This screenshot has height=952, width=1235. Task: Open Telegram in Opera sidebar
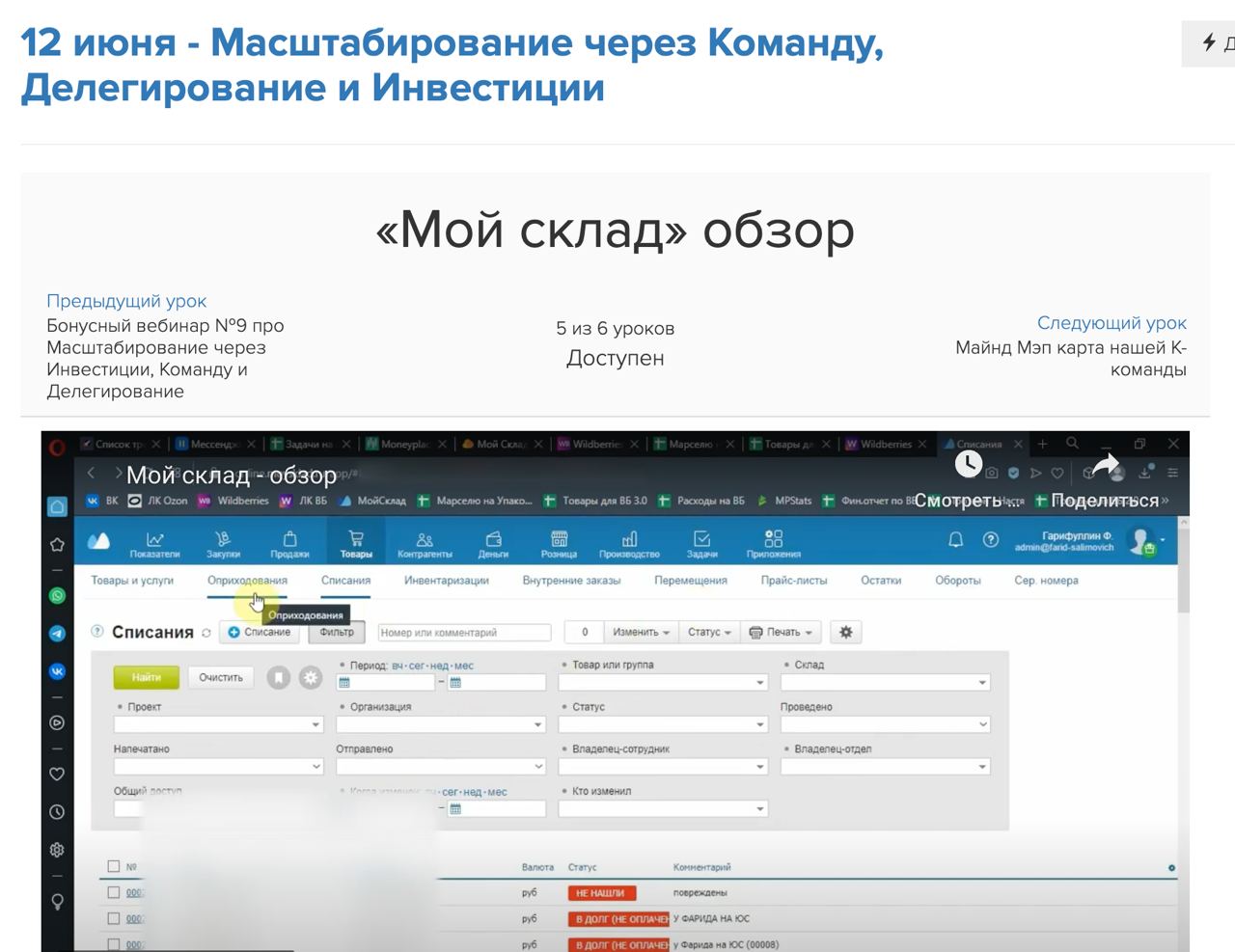[x=57, y=634]
